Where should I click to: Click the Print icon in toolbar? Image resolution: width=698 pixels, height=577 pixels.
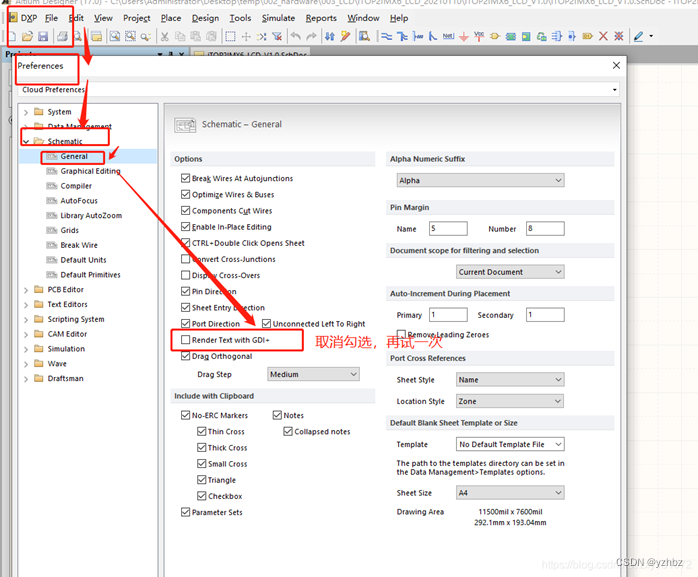pos(63,36)
